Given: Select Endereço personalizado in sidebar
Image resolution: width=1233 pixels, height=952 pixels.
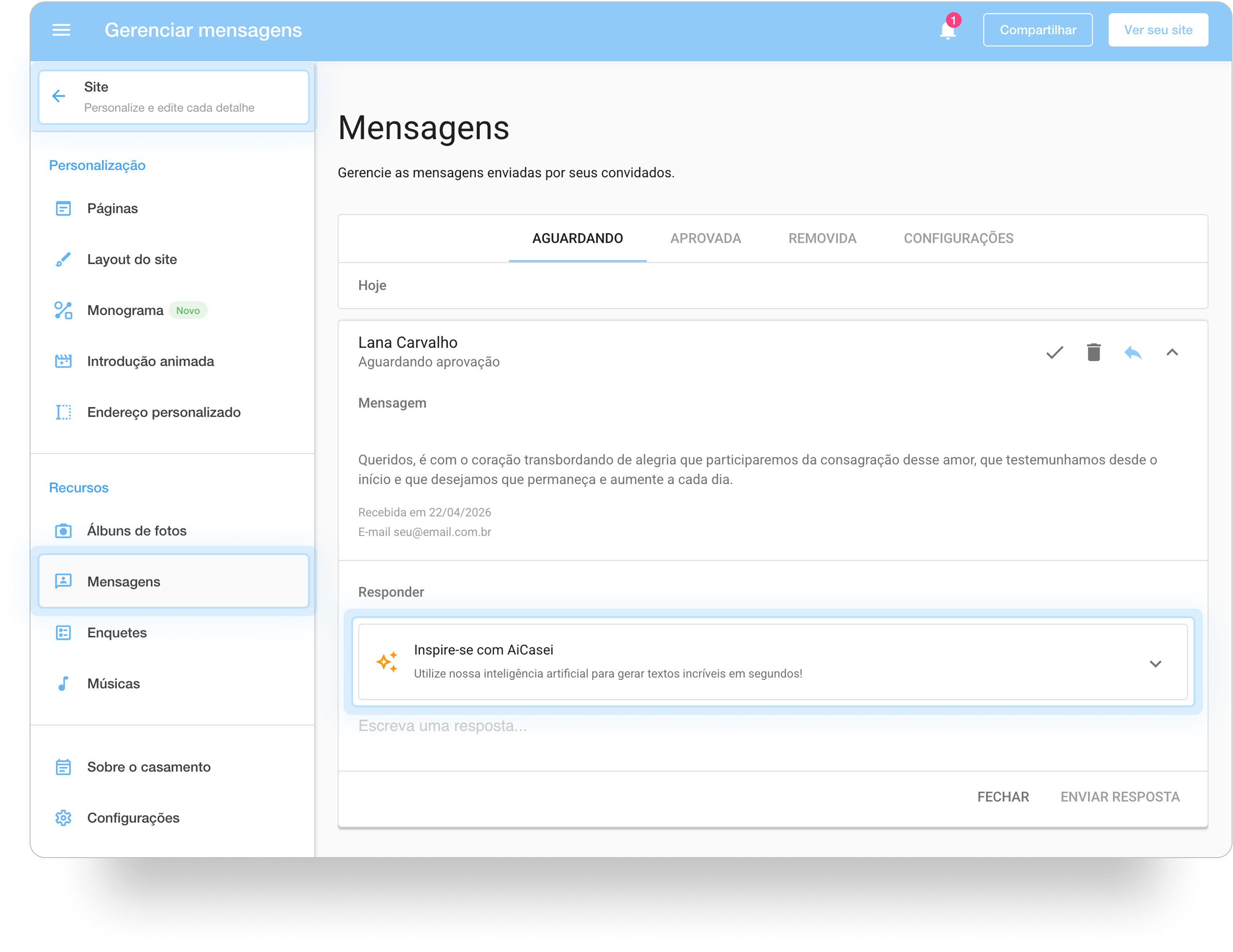Looking at the screenshot, I should coord(164,412).
